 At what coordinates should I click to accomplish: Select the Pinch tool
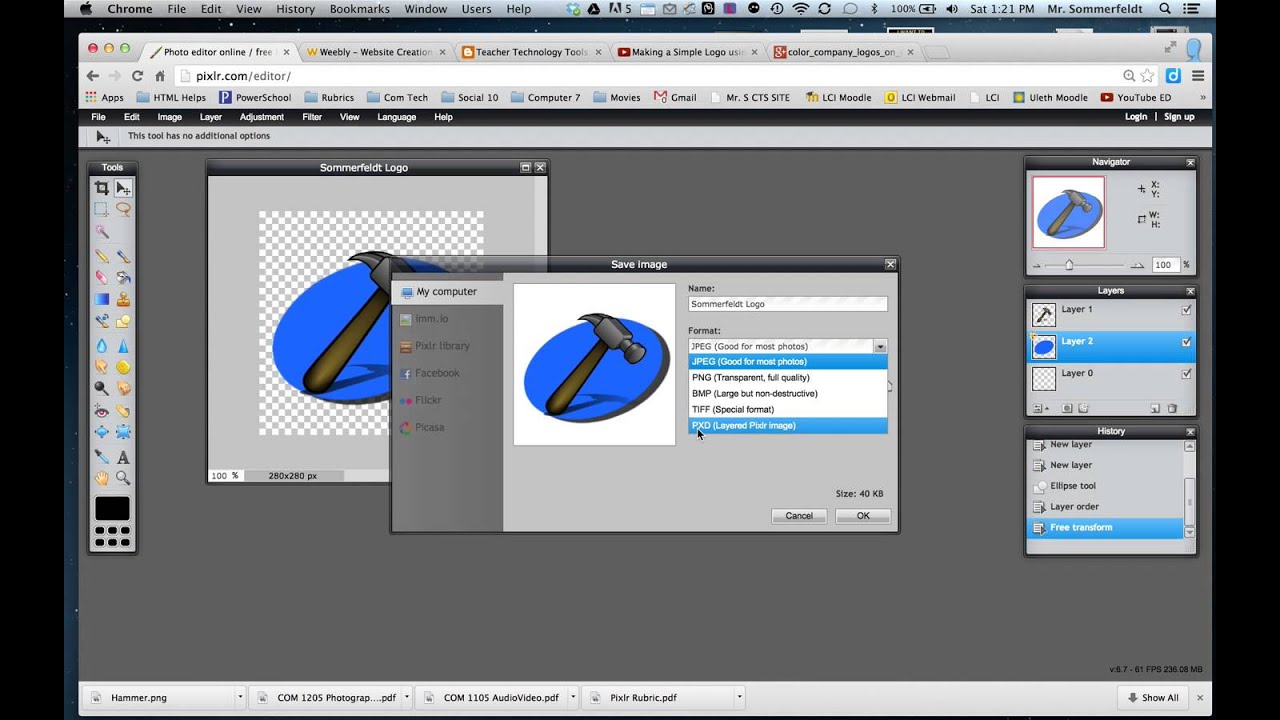[123, 432]
